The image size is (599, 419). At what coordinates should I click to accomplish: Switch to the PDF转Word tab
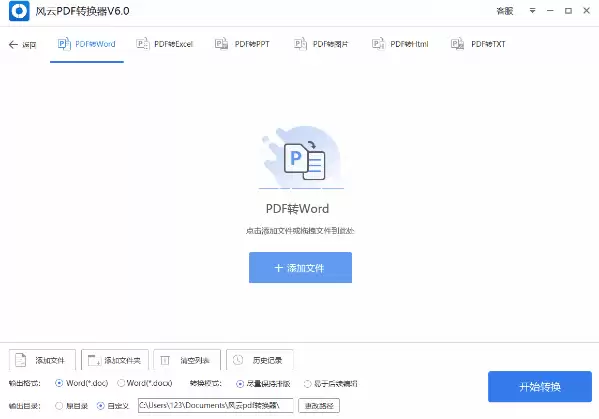click(x=87, y=44)
